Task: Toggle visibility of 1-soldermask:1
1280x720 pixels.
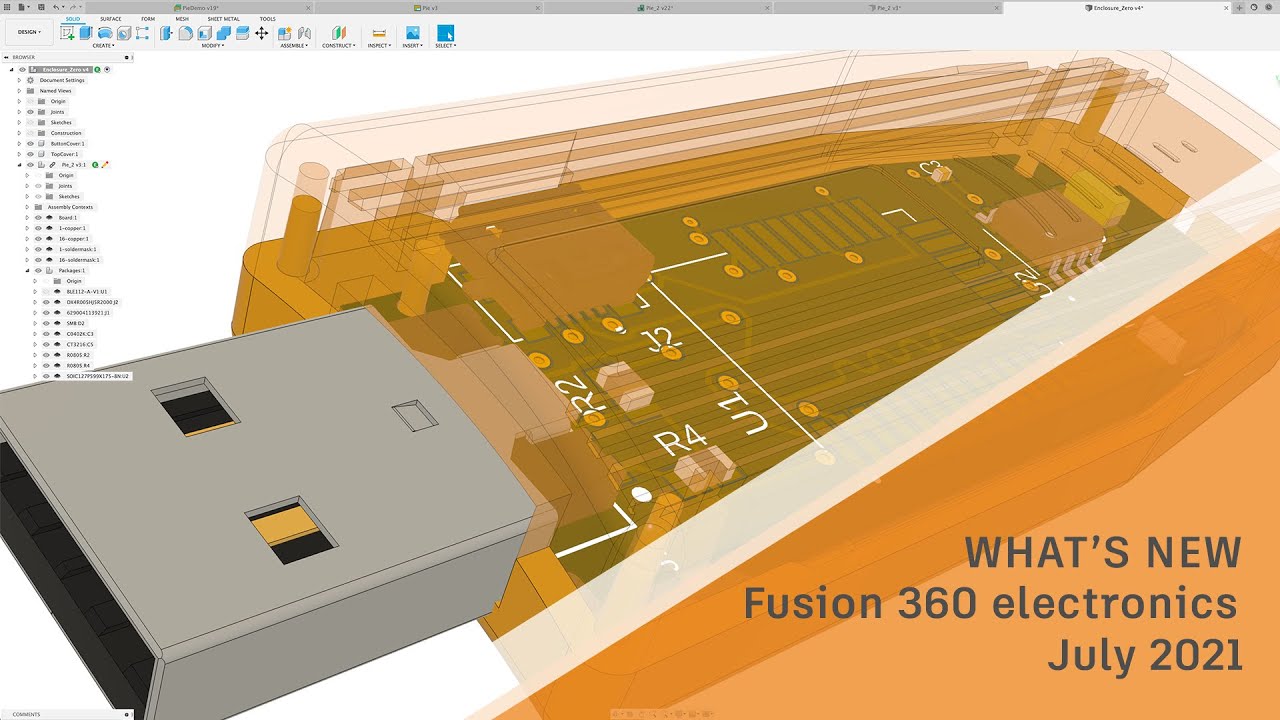Action: coord(38,249)
